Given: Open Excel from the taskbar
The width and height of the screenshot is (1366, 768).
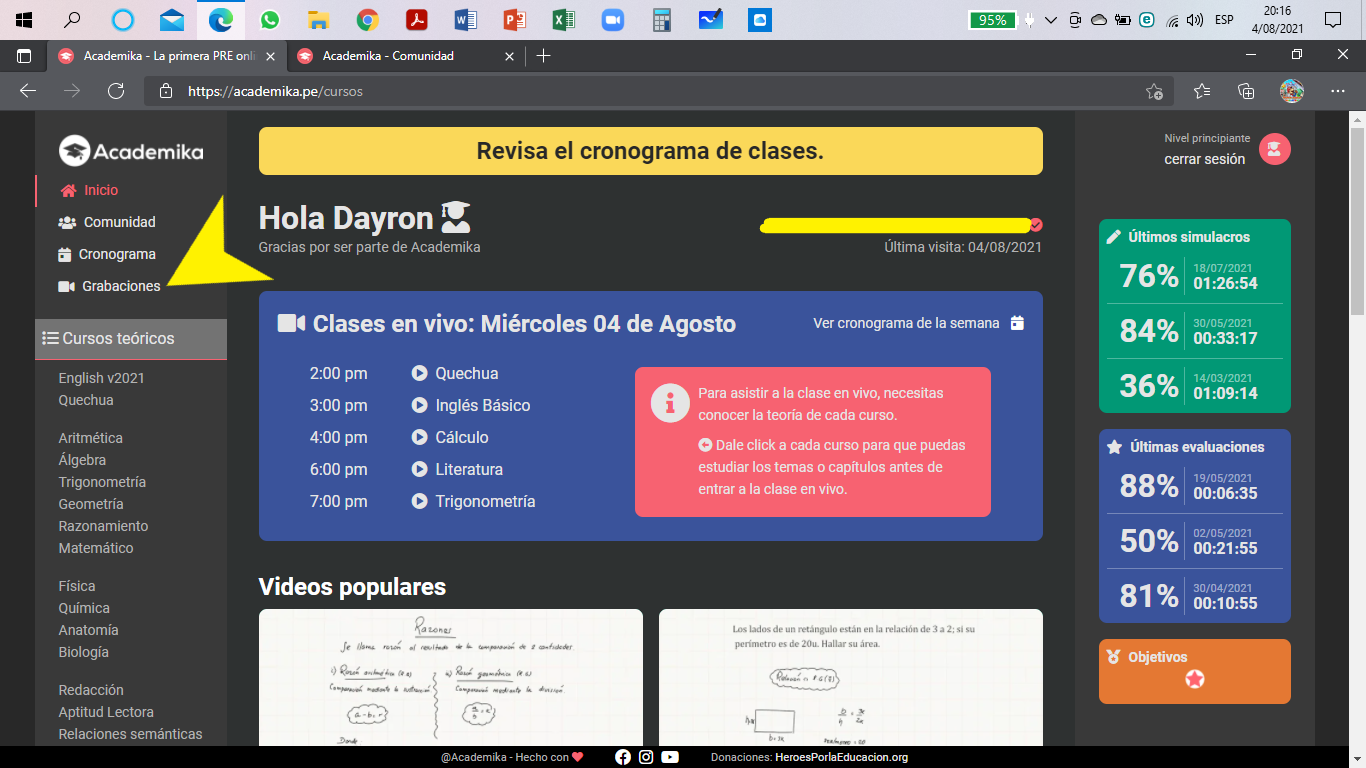Looking at the screenshot, I should [x=563, y=20].
